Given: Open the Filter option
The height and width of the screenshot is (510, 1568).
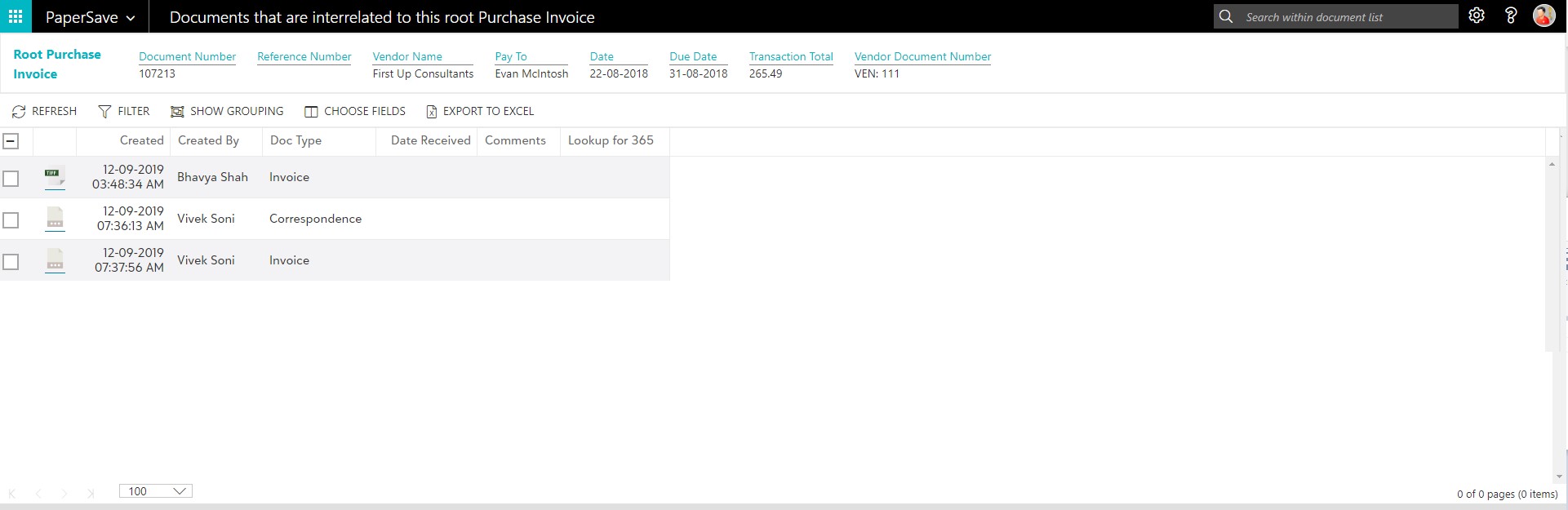Looking at the screenshot, I should 124,111.
